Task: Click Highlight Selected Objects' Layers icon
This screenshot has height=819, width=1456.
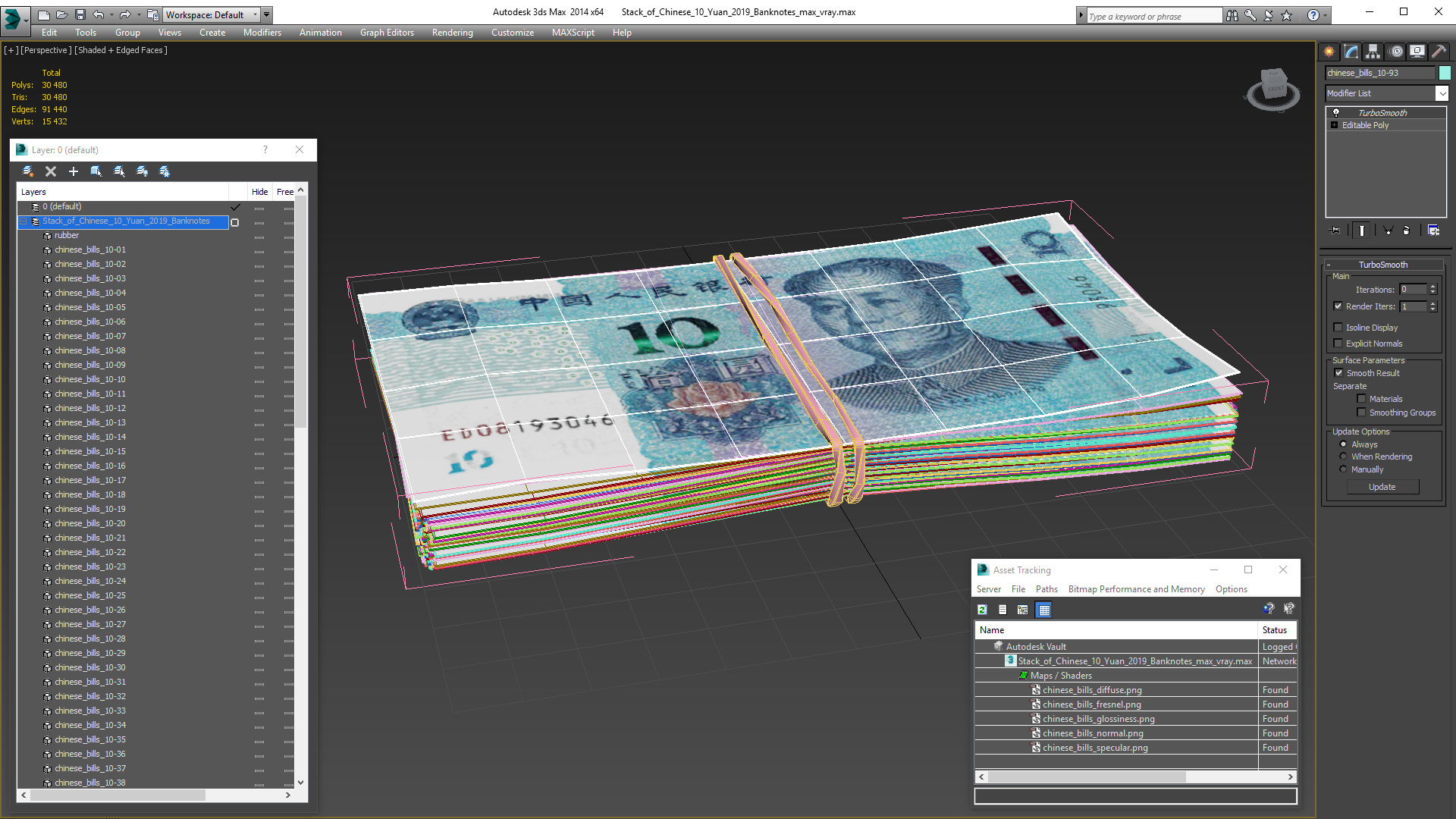Action: click(119, 171)
